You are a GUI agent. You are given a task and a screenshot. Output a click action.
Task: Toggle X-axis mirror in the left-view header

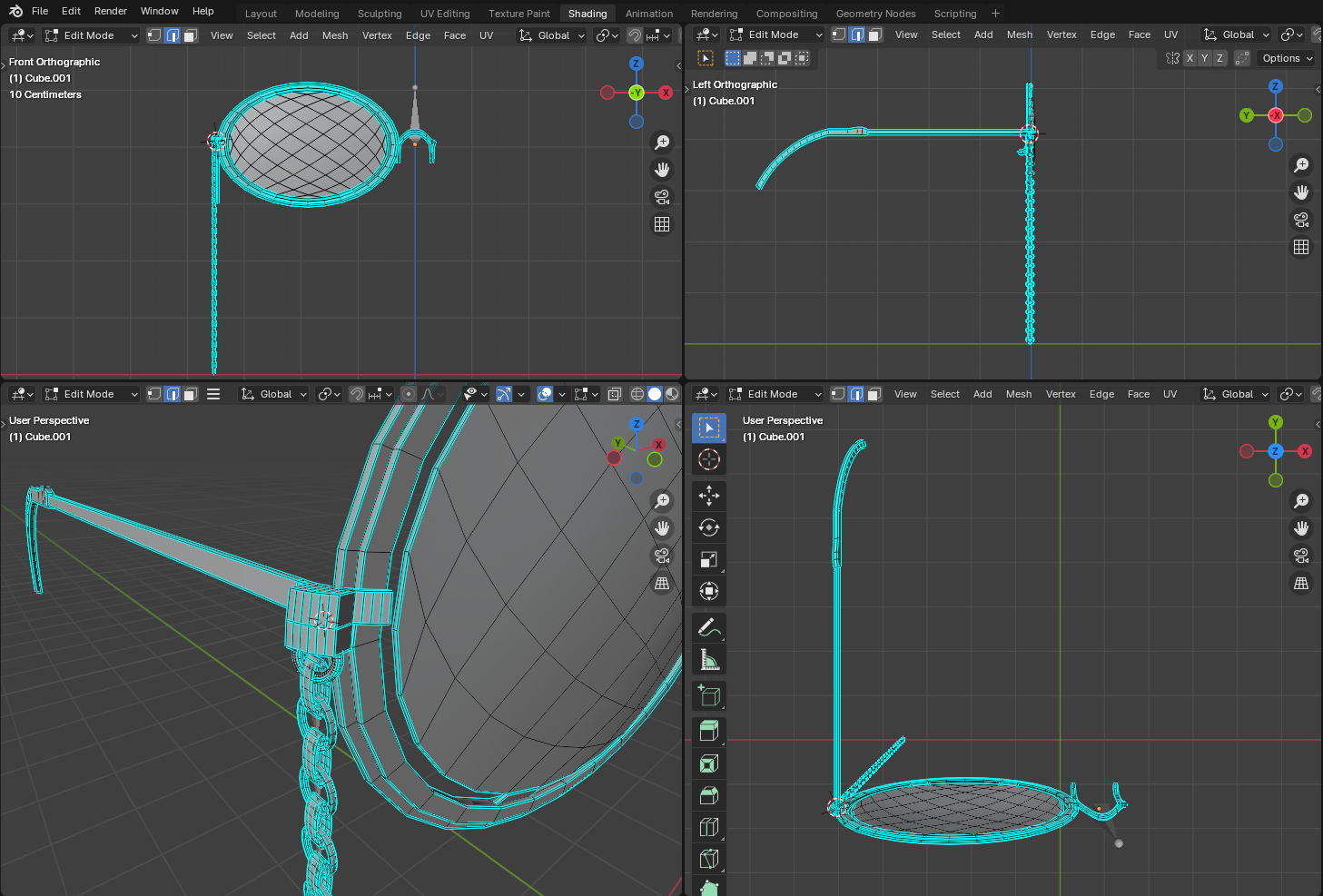(x=1190, y=58)
